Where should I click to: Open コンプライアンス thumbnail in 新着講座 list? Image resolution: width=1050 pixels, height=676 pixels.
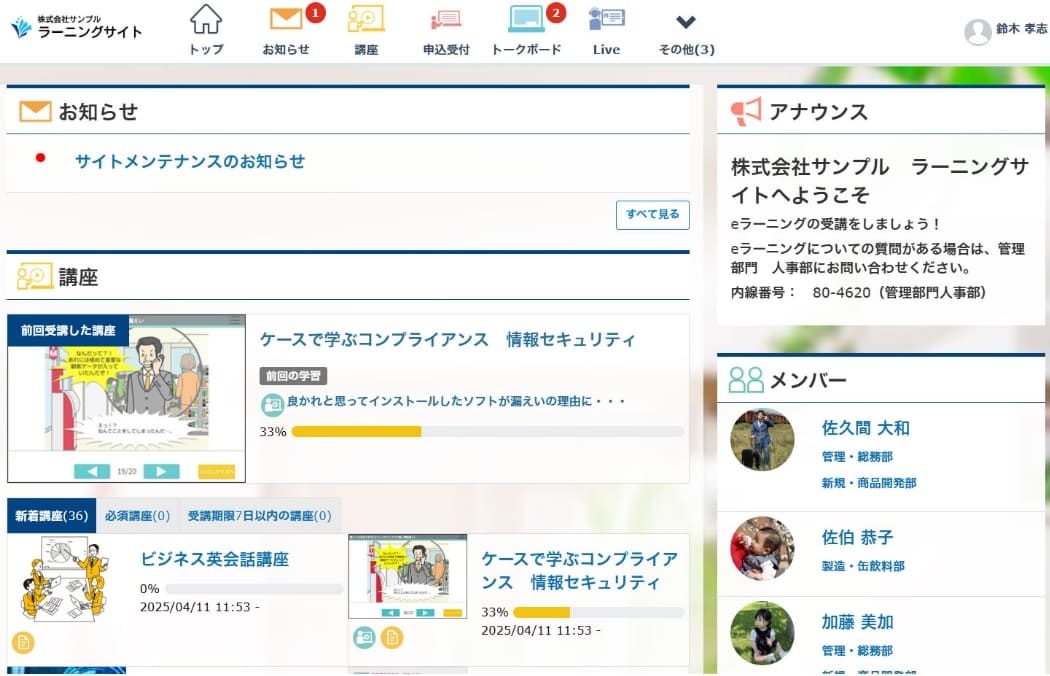click(408, 576)
